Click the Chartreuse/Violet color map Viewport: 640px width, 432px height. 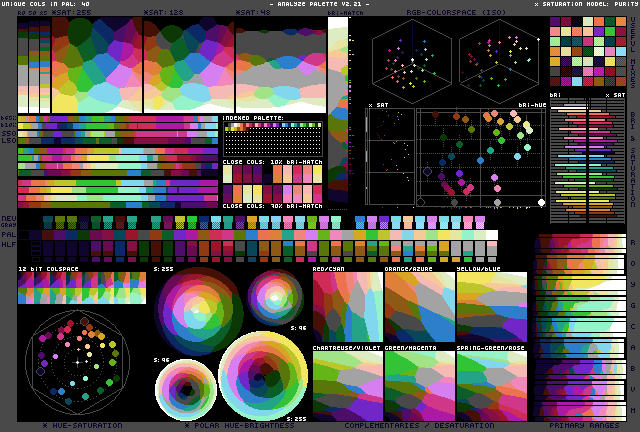[x=346, y=385]
